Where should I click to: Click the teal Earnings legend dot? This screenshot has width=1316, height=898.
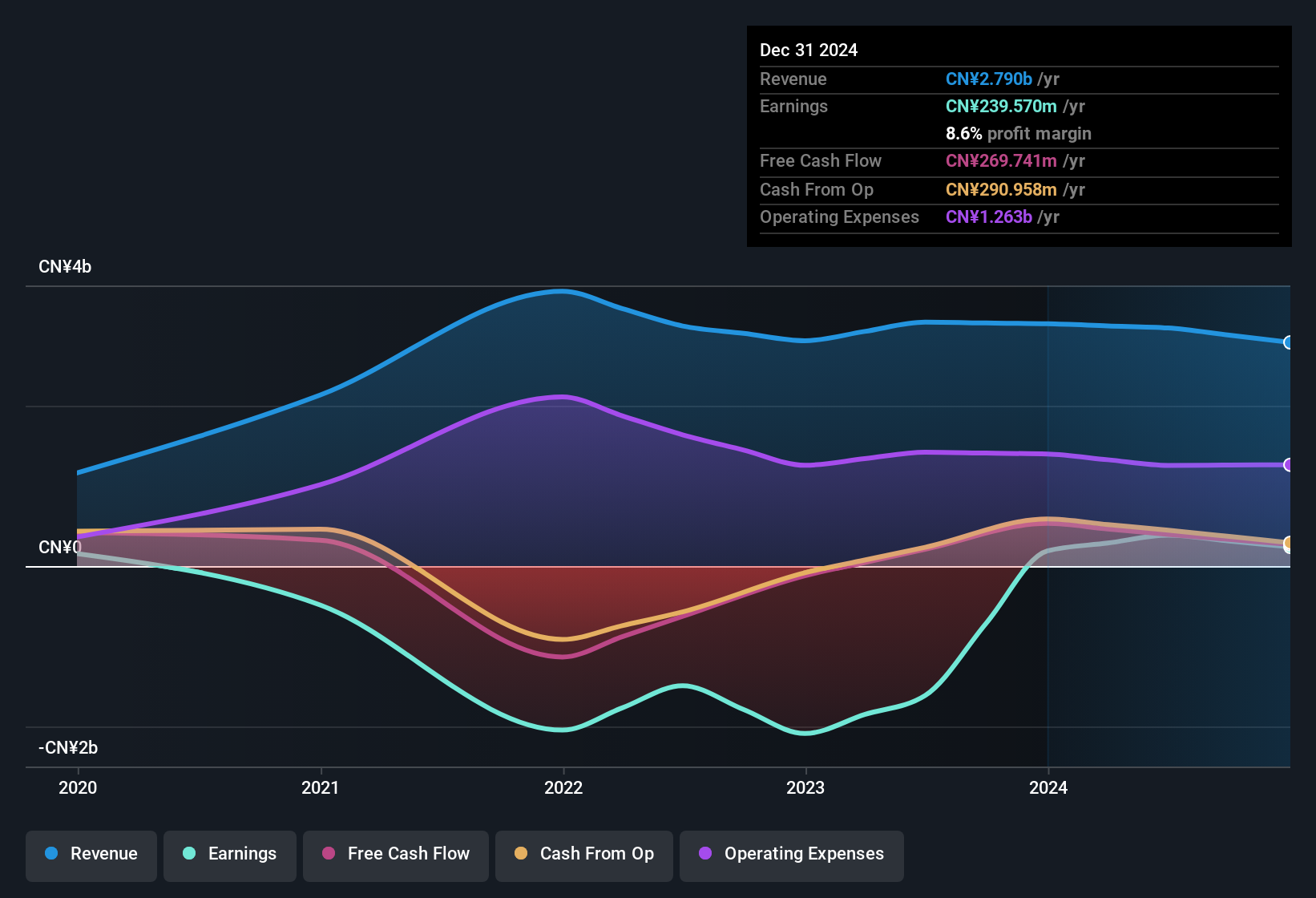[x=190, y=855]
